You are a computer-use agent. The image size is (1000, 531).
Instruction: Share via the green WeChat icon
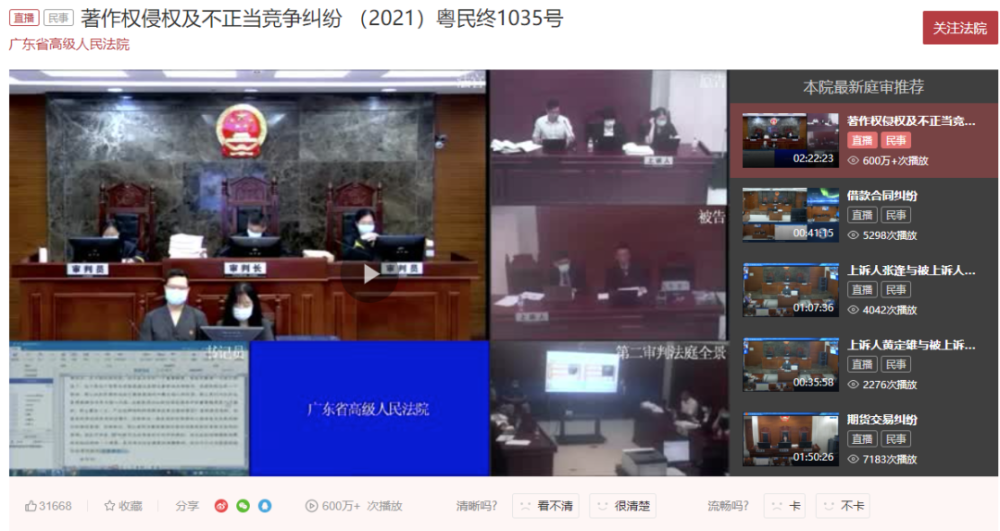pyautogui.click(x=243, y=506)
